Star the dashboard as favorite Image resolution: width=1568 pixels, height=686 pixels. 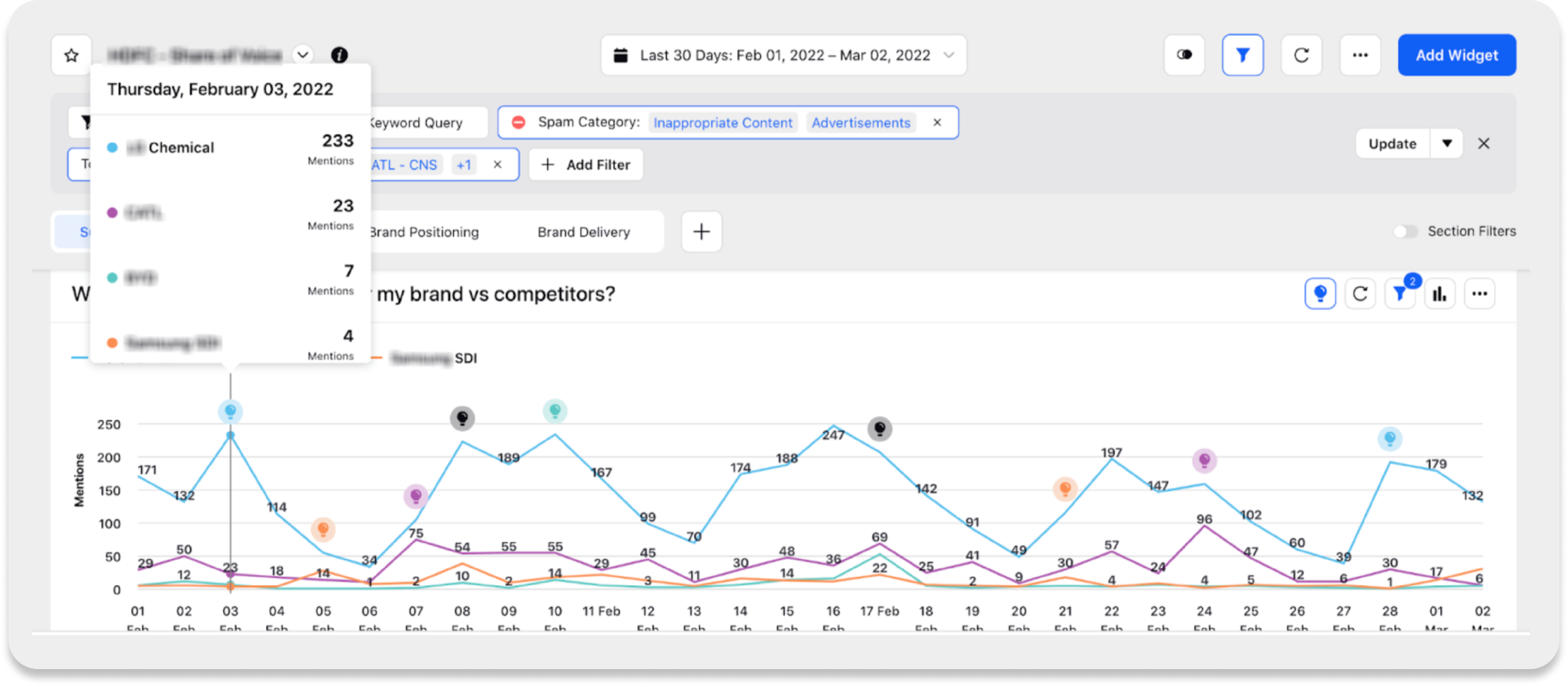pyautogui.click(x=71, y=55)
